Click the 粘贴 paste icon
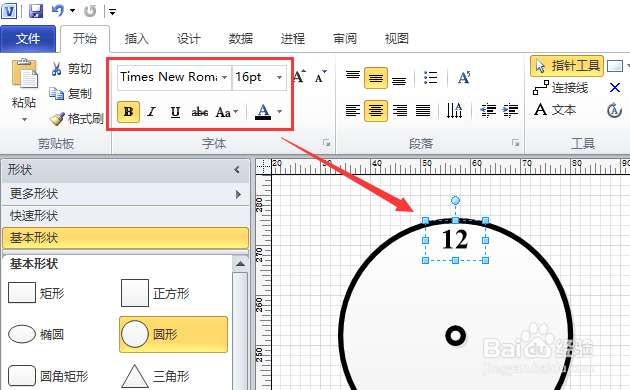 pyautogui.click(x=25, y=74)
